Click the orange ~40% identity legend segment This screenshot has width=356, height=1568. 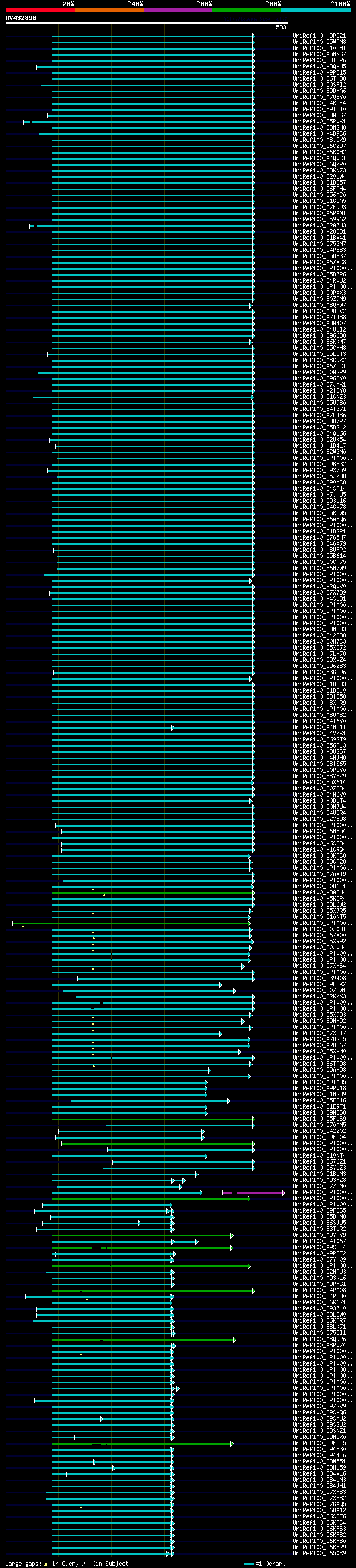coord(109,10)
